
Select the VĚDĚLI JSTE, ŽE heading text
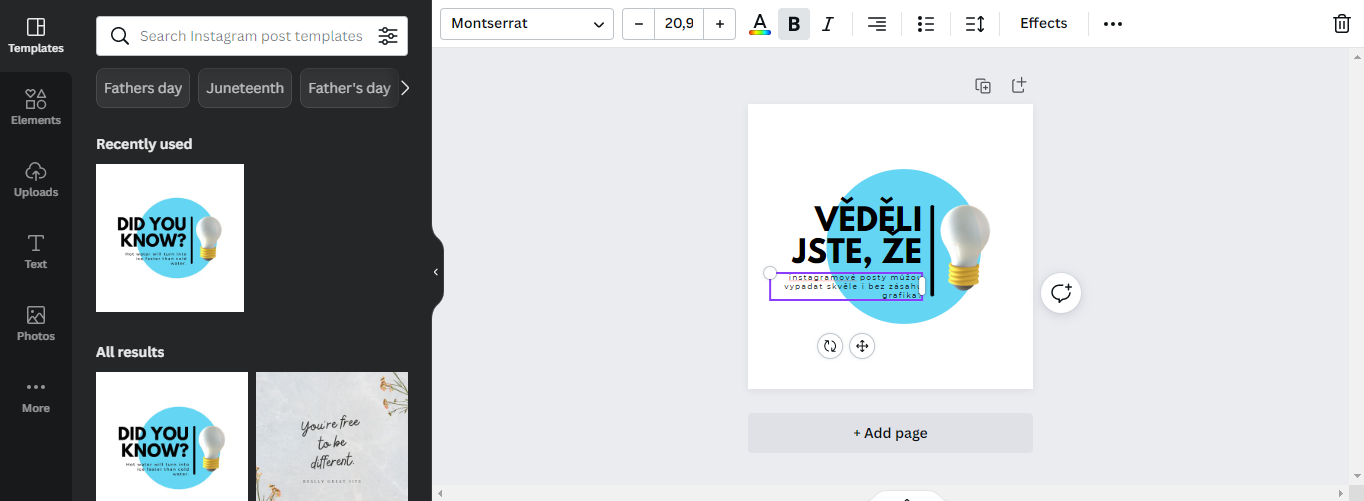click(x=858, y=235)
